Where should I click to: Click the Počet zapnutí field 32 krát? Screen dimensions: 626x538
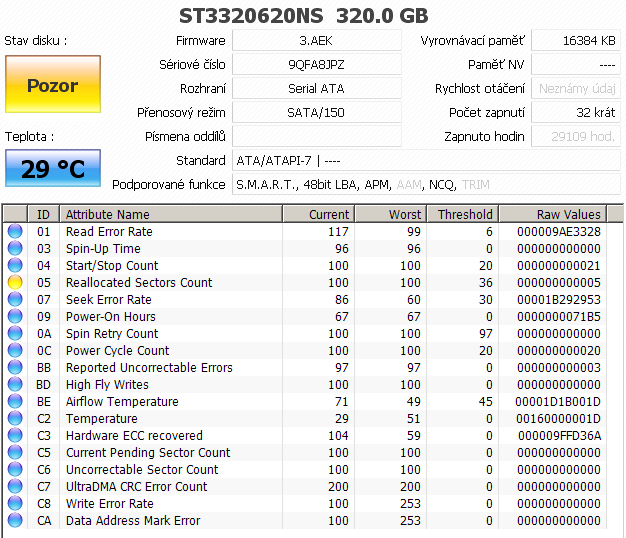click(576, 112)
